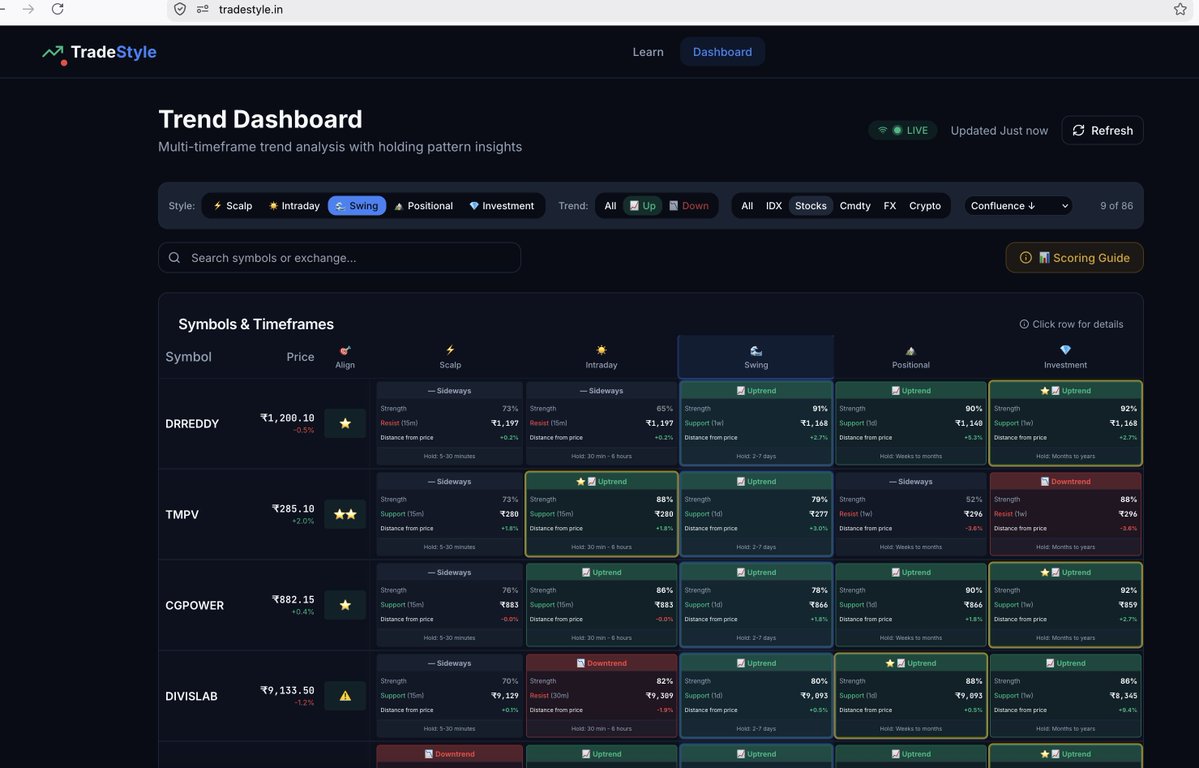
Task: Set Trend filter to Down
Action: pos(689,206)
